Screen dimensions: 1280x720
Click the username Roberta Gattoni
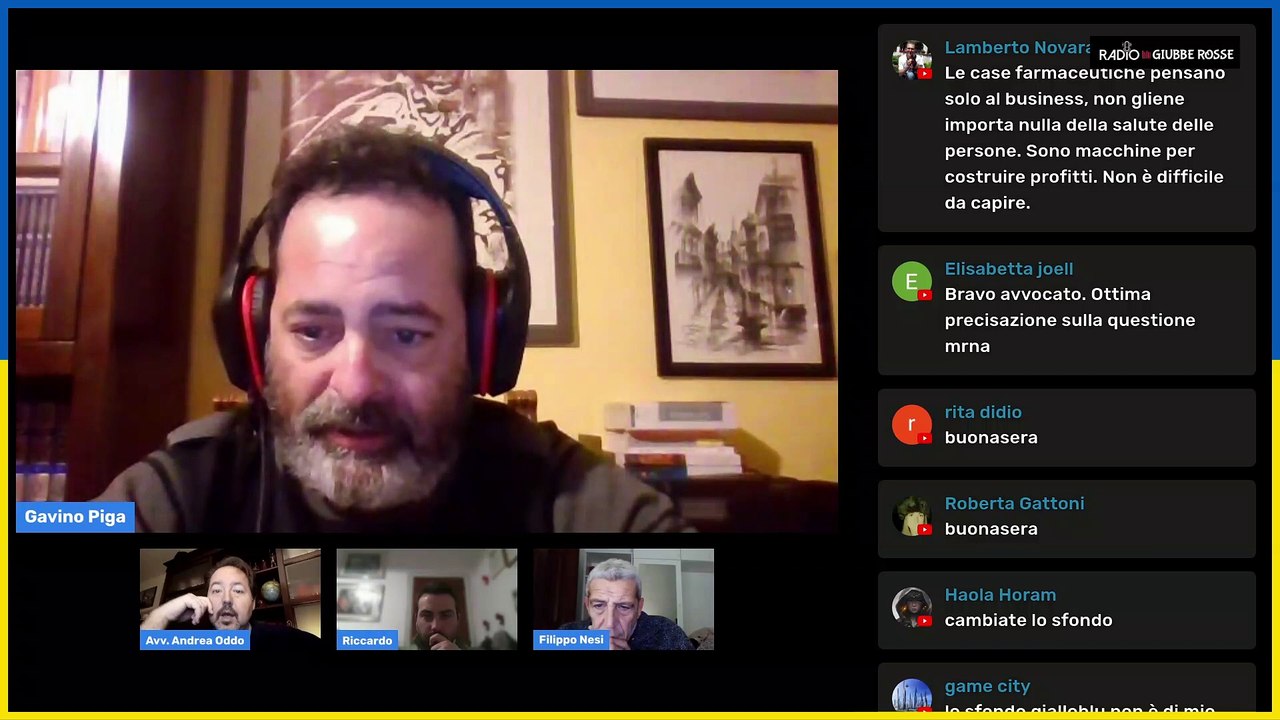point(1014,503)
